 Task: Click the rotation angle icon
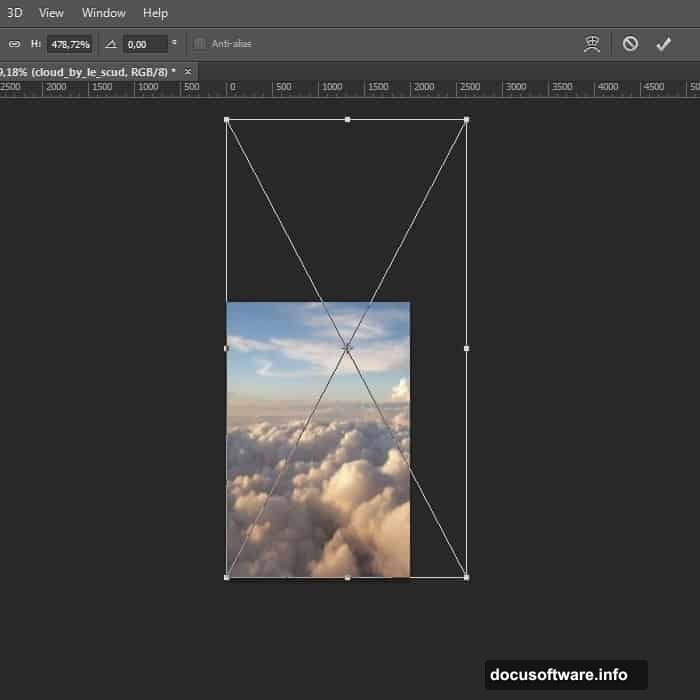coord(111,44)
